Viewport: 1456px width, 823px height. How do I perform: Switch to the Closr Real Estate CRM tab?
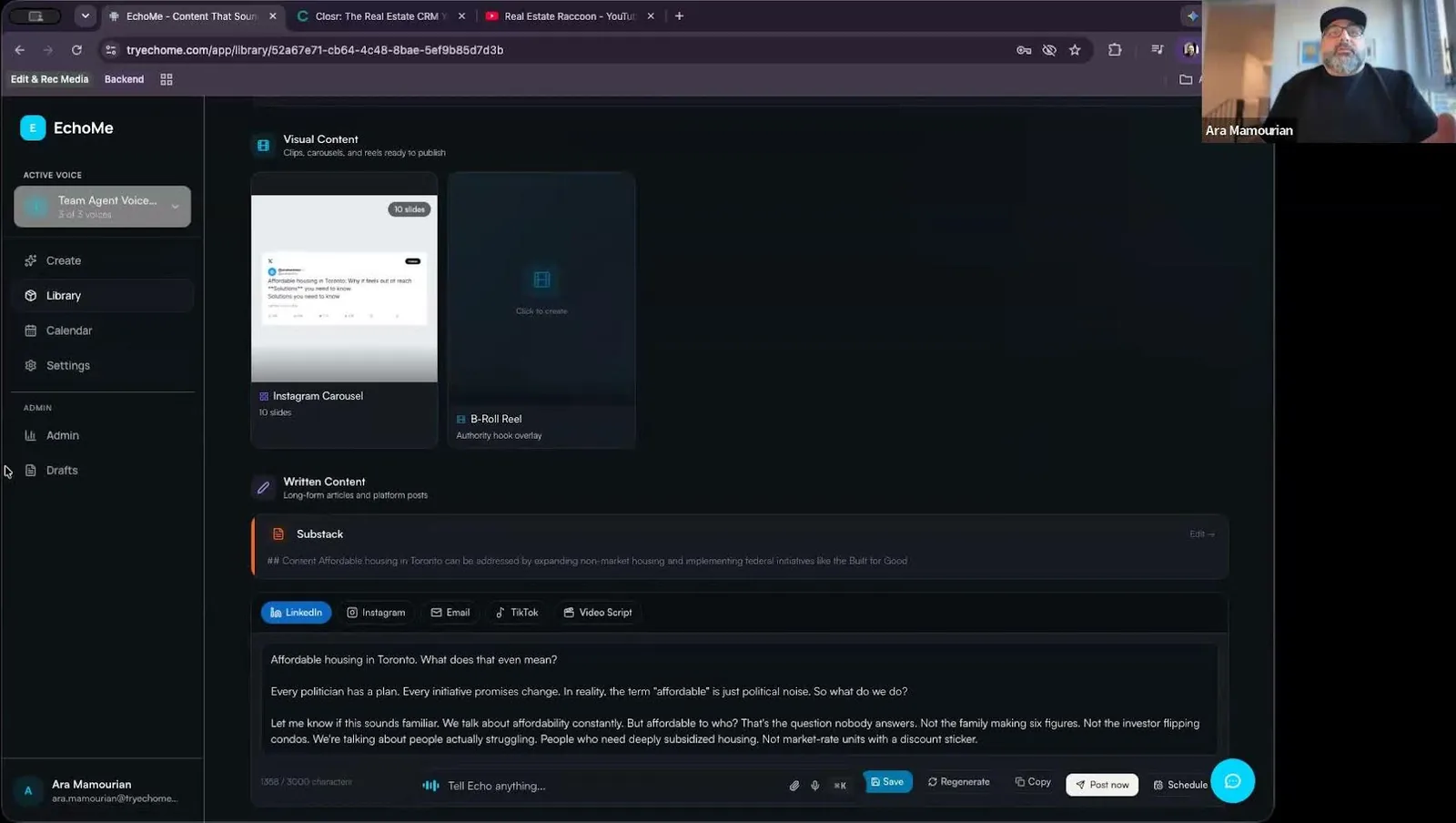[381, 16]
